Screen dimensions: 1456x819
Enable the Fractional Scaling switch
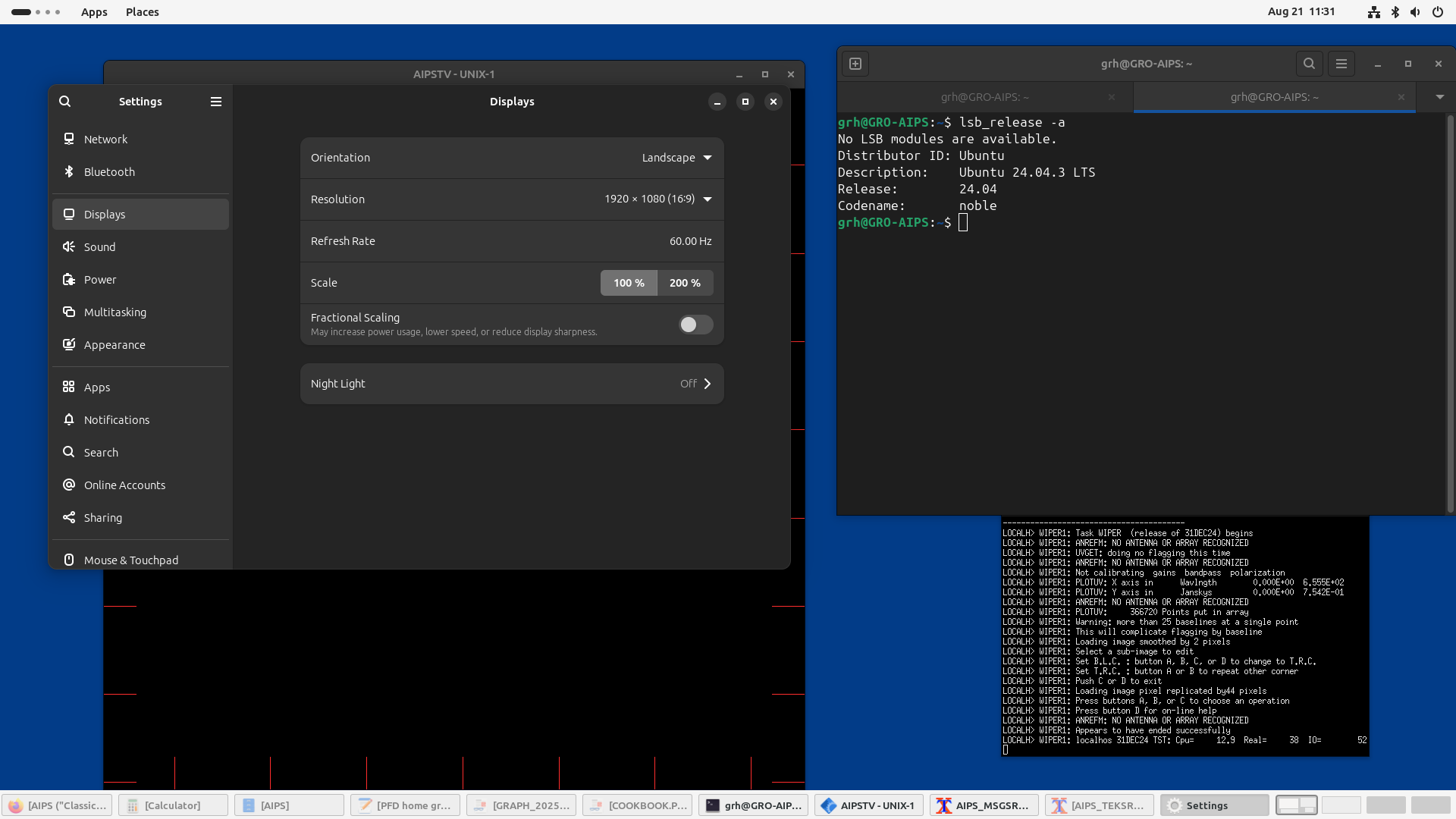pyautogui.click(x=695, y=325)
